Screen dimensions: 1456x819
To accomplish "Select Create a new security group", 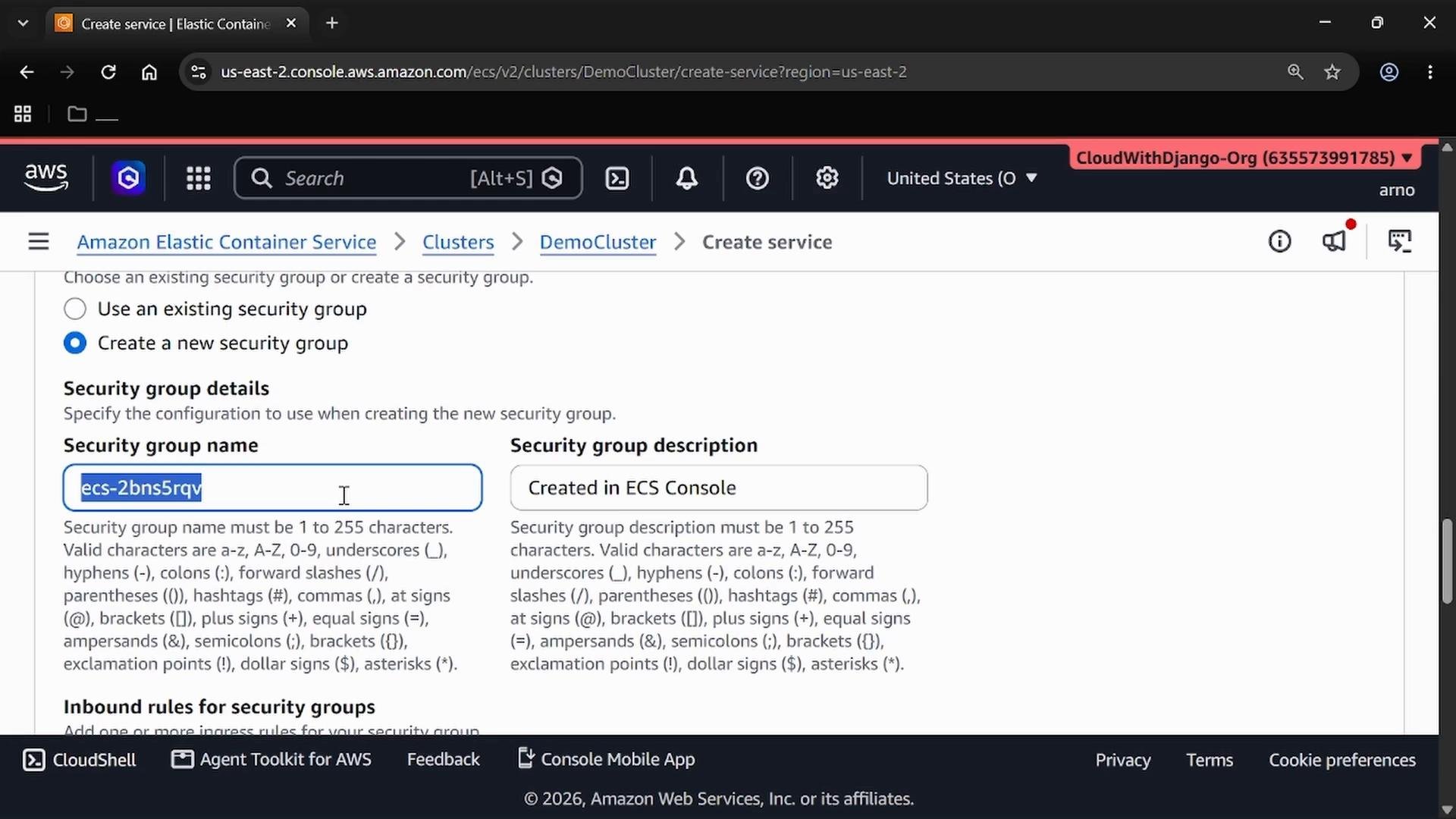I will 75,343.
